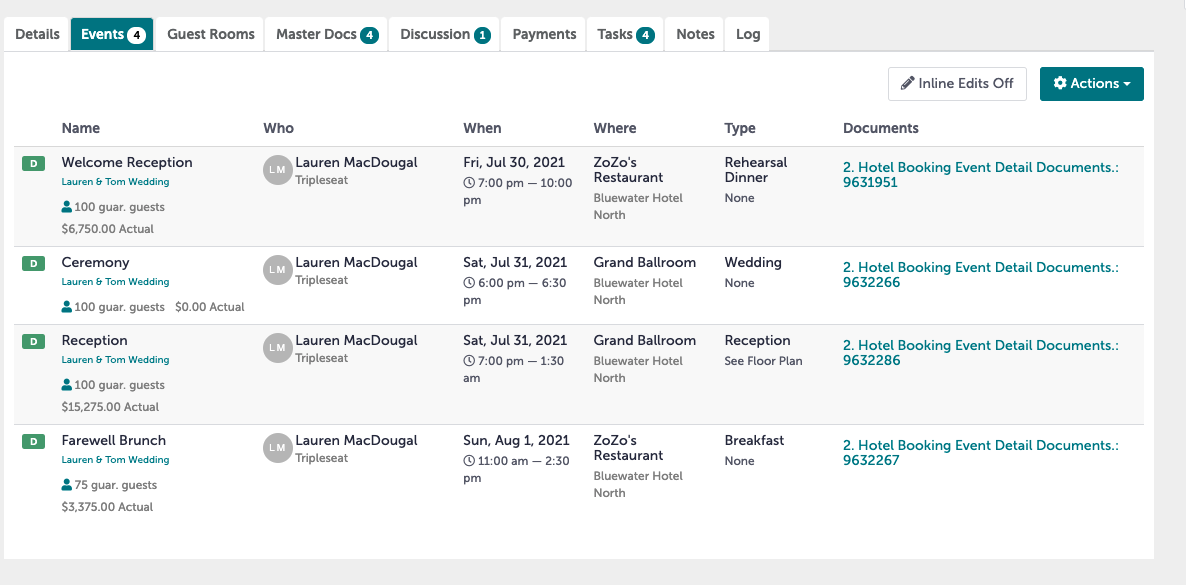The height and width of the screenshot is (585, 1186).
Task: Switch to the Guest Rooms tab
Action: (210, 34)
